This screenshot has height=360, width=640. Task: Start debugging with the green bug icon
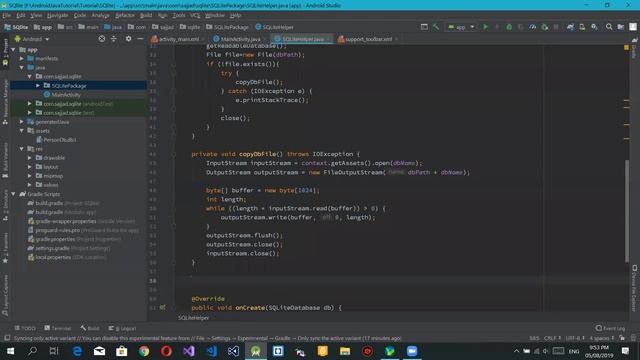(509, 27)
